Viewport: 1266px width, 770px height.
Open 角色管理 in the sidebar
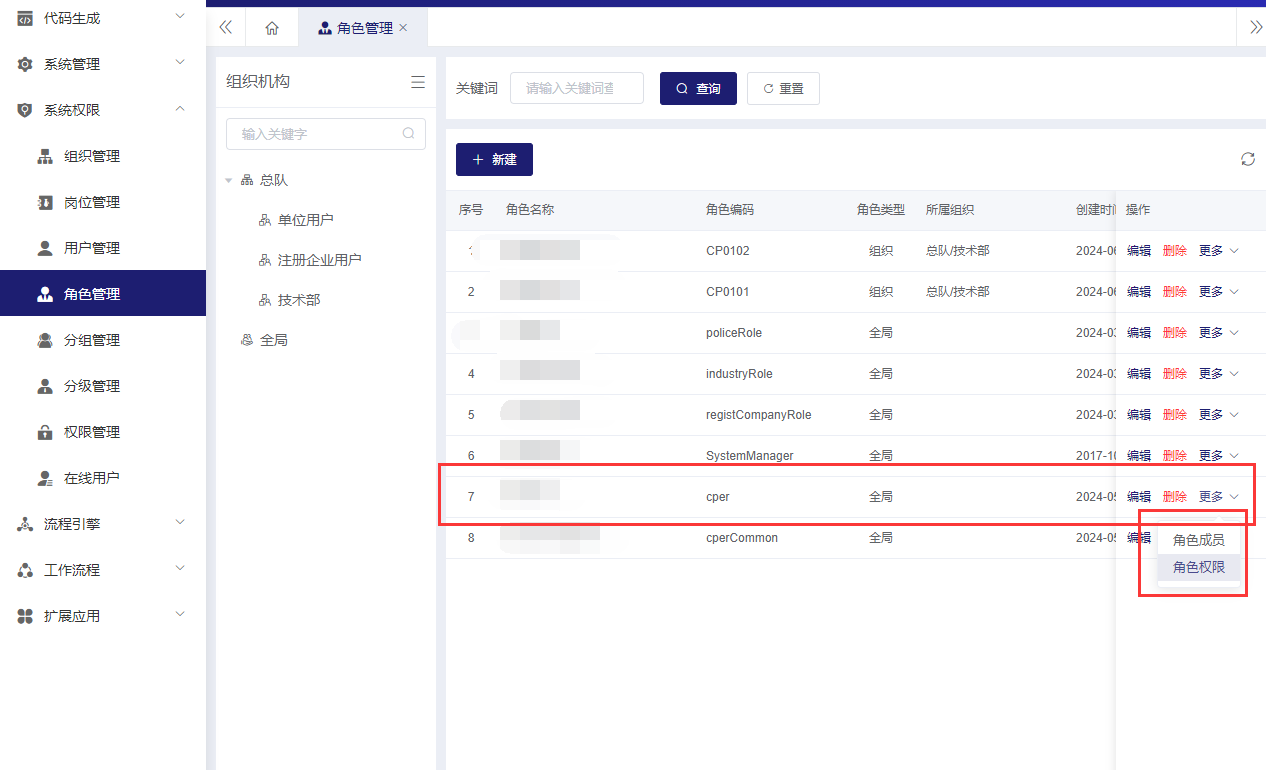103,294
